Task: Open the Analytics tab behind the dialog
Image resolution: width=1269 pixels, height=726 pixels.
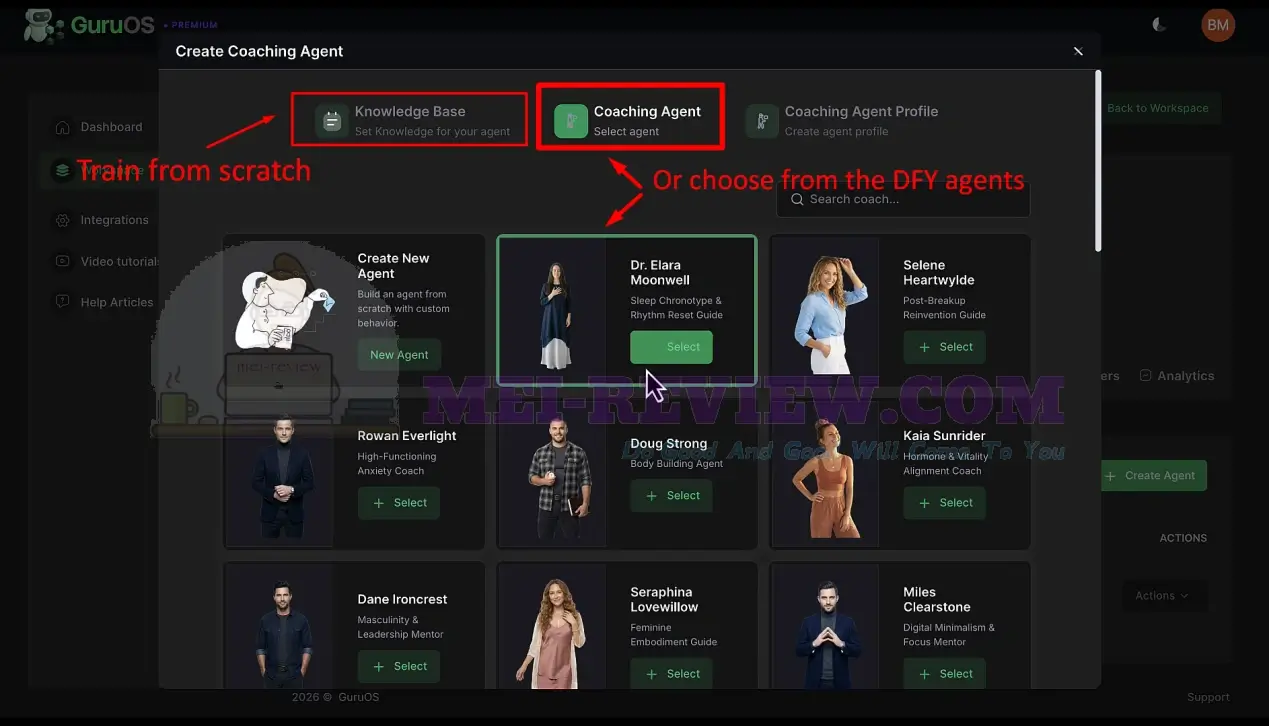Action: [1177, 376]
